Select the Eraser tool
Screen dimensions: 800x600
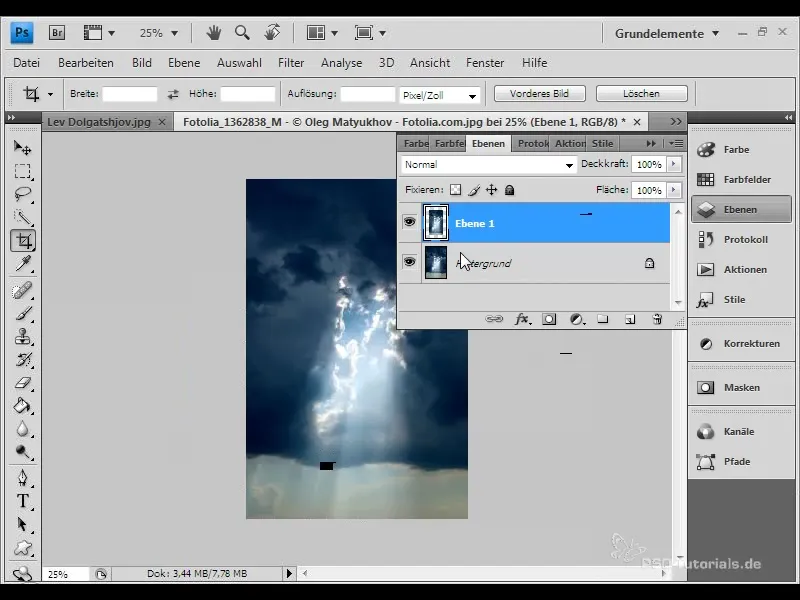pyautogui.click(x=22, y=383)
